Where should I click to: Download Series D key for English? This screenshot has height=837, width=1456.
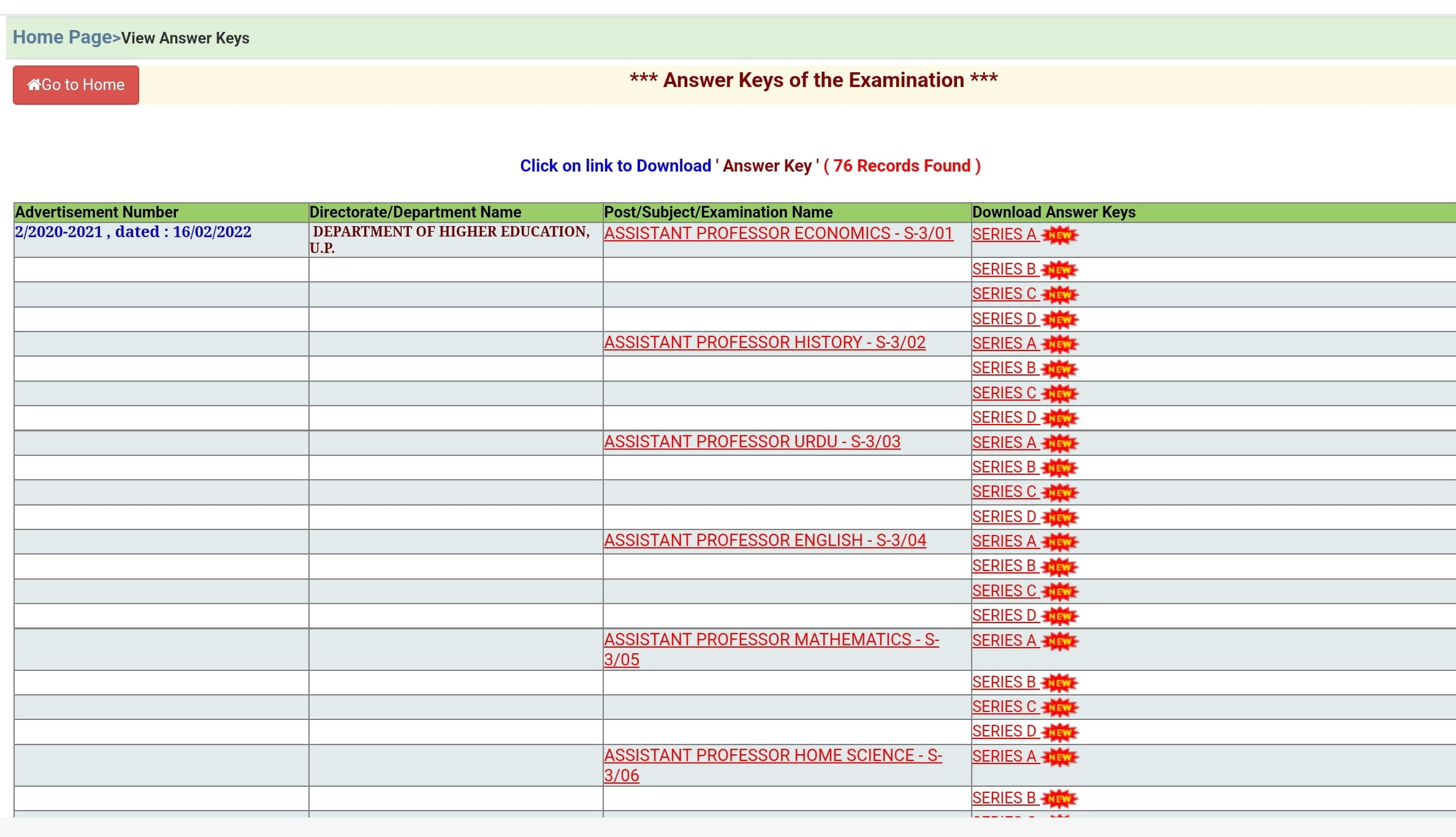pyautogui.click(x=1004, y=616)
